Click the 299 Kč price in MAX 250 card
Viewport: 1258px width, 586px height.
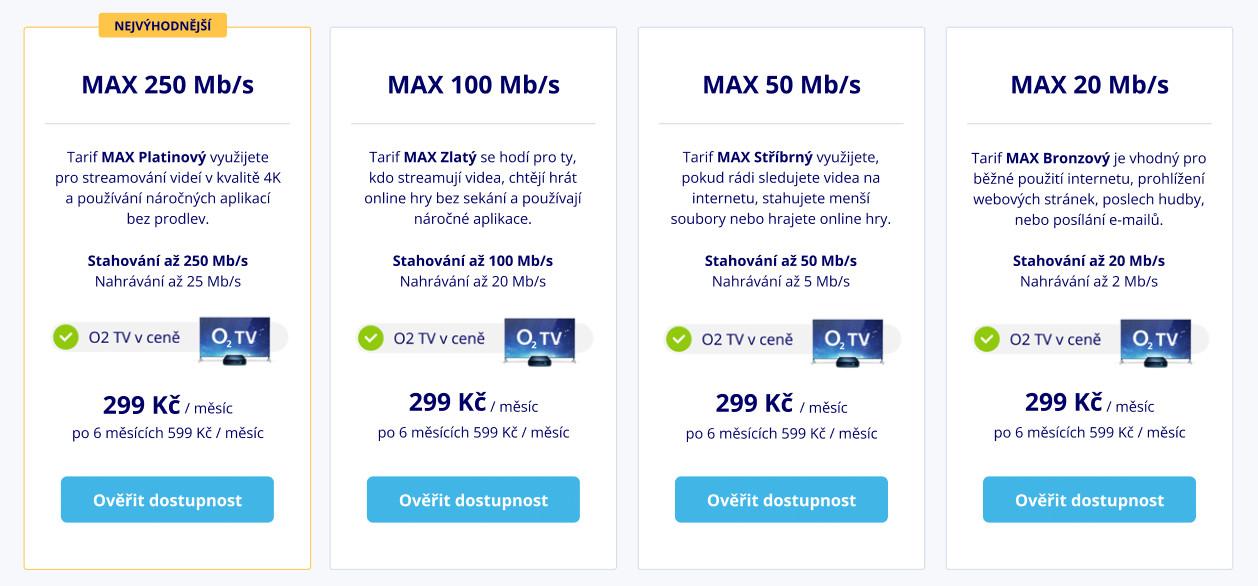point(141,405)
